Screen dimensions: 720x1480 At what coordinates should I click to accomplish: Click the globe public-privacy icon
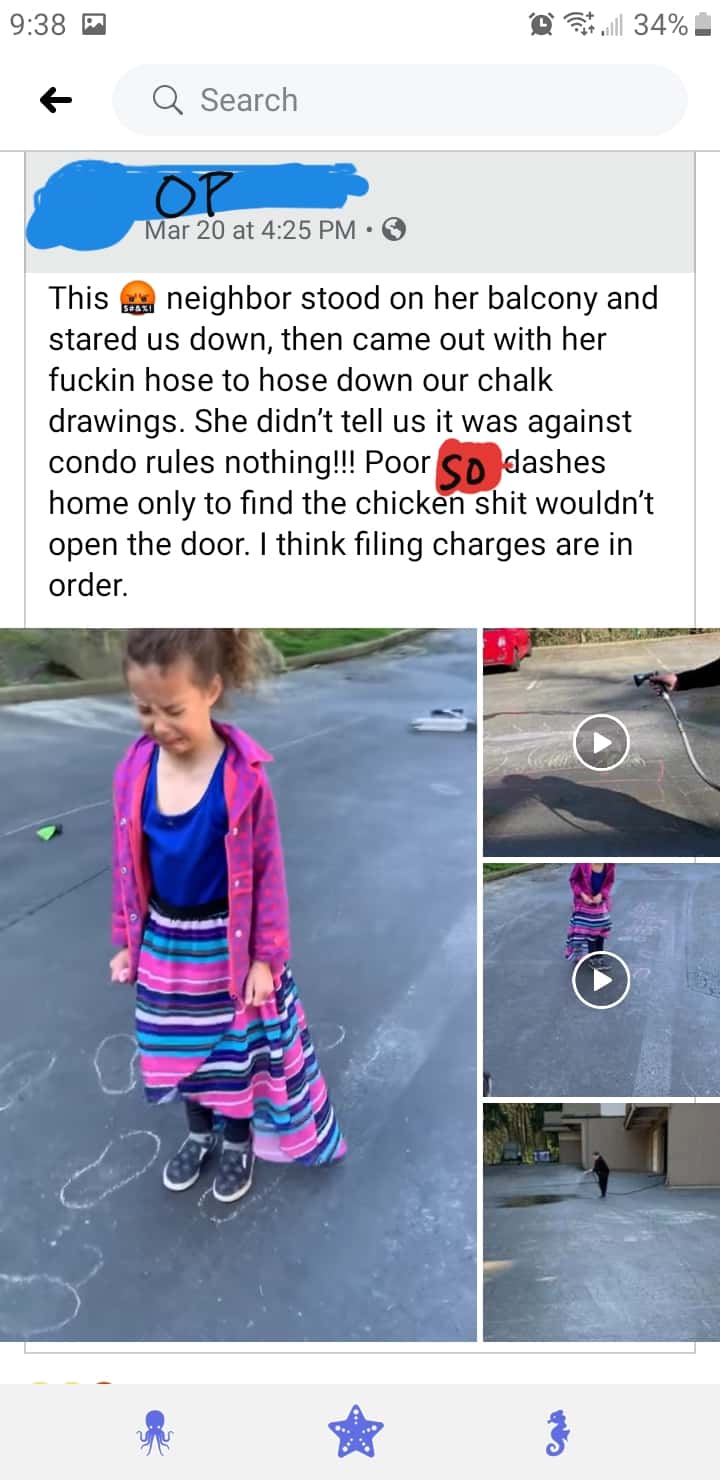(x=394, y=230)
